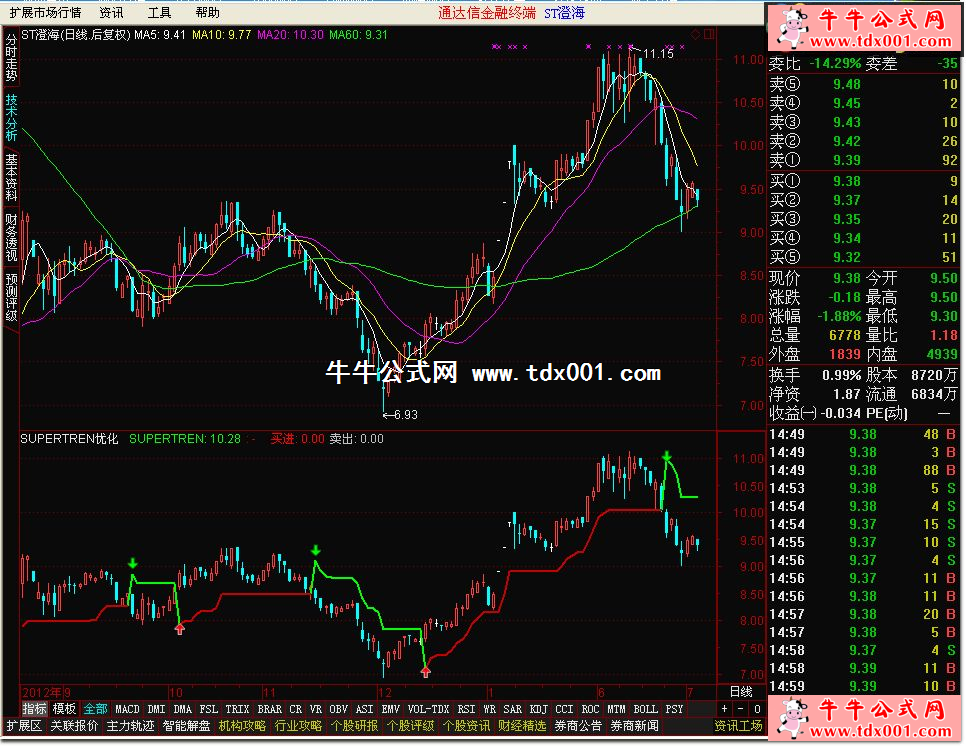Open the 个股研报 link
This screenshot has height=746, width=966.
[354, 726]
